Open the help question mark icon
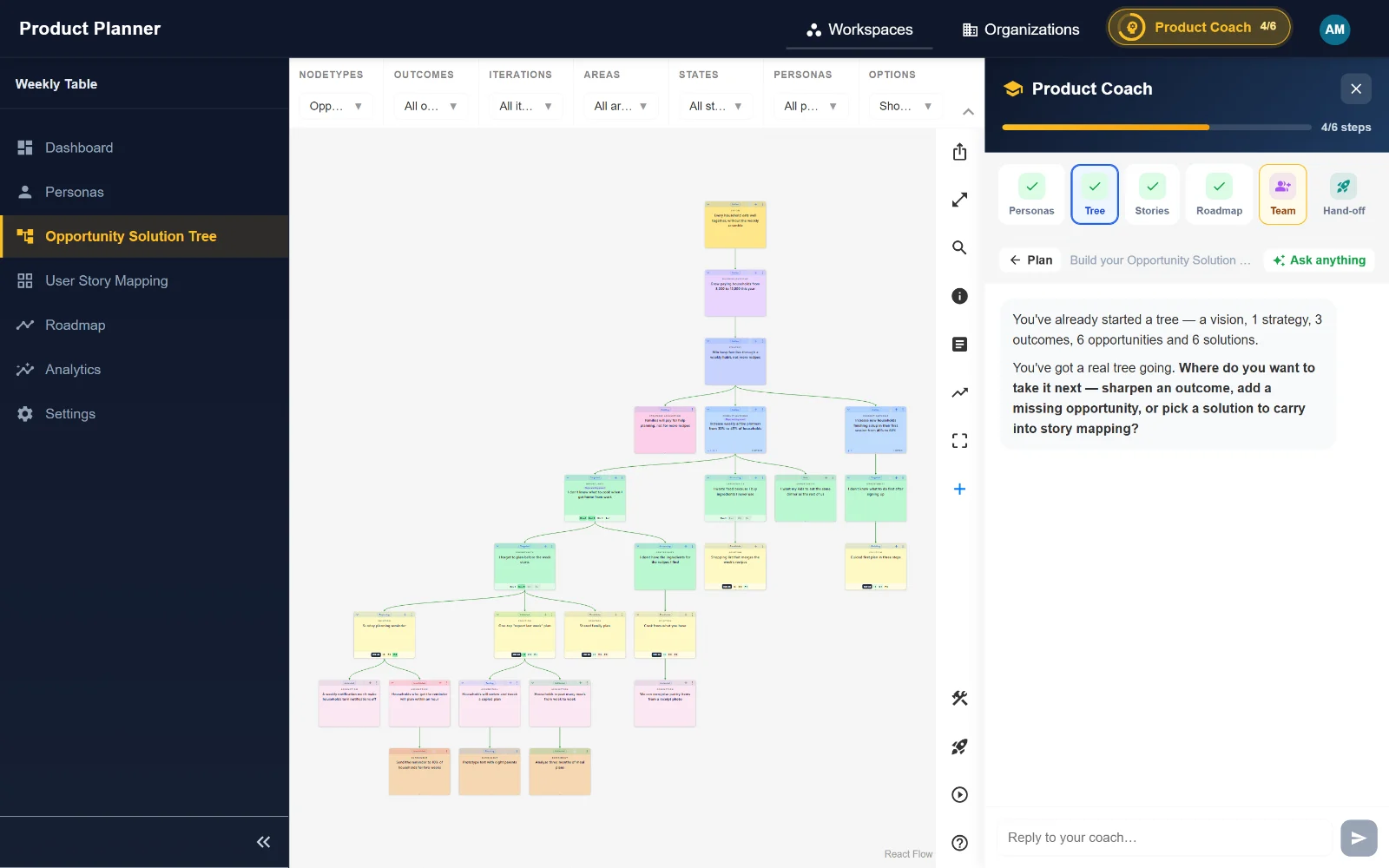The image size is (1389, 868). [959, 843]
